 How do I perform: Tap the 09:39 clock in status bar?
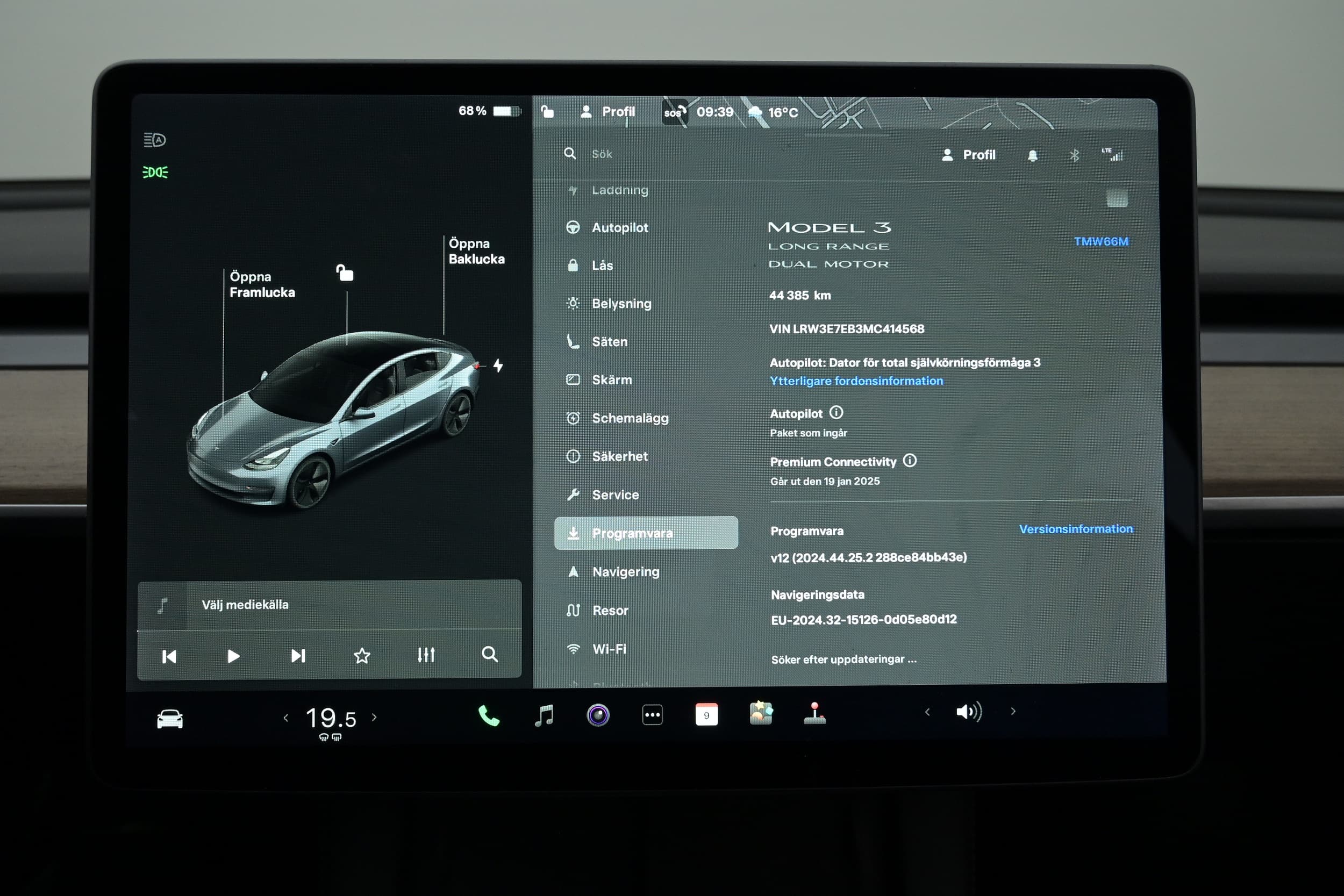tap(714, 112)
